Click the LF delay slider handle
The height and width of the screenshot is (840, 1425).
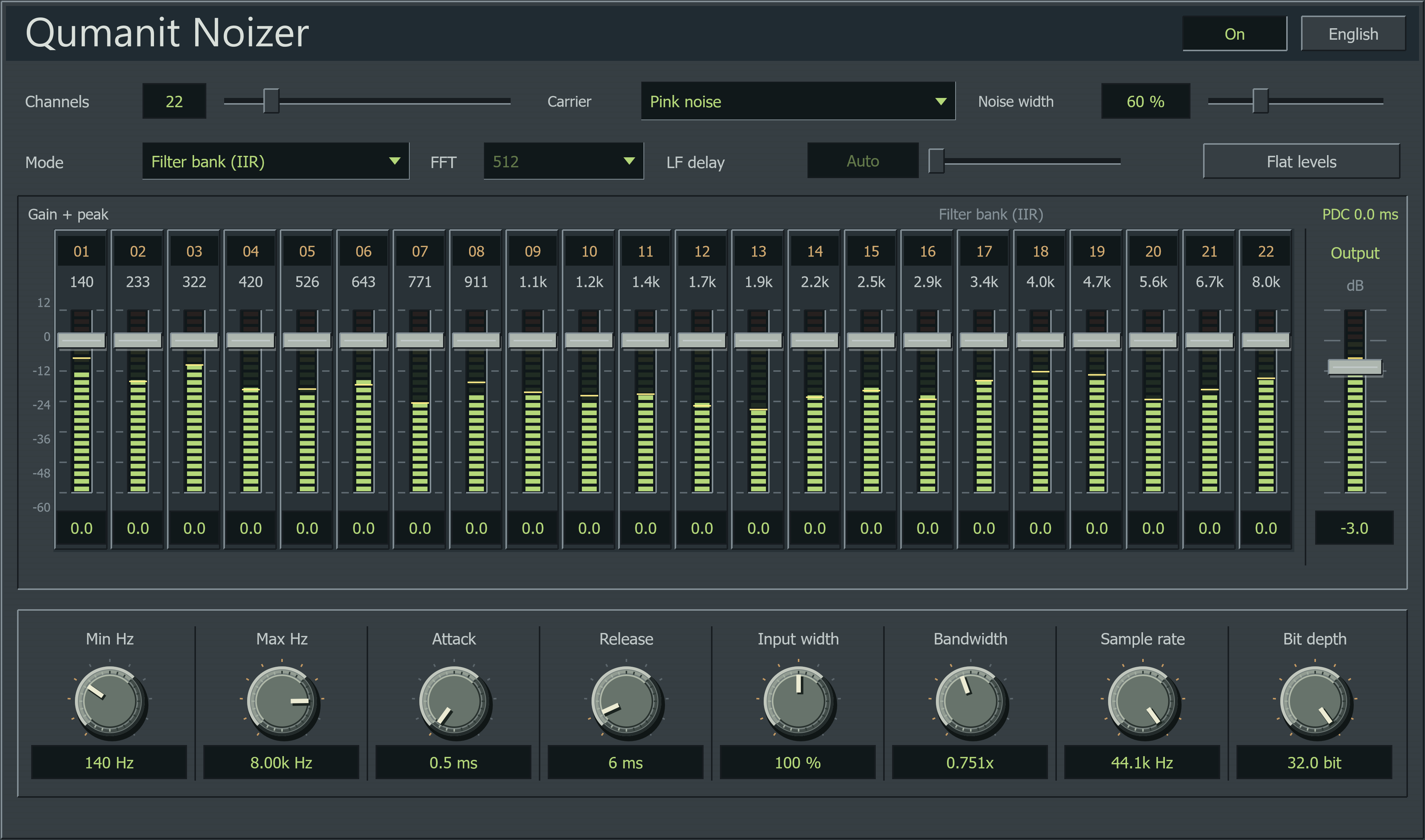coord(936,161)
